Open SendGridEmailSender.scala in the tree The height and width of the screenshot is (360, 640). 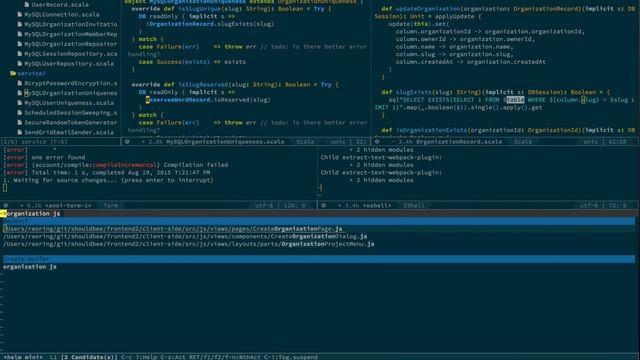(x=69, y=132)
